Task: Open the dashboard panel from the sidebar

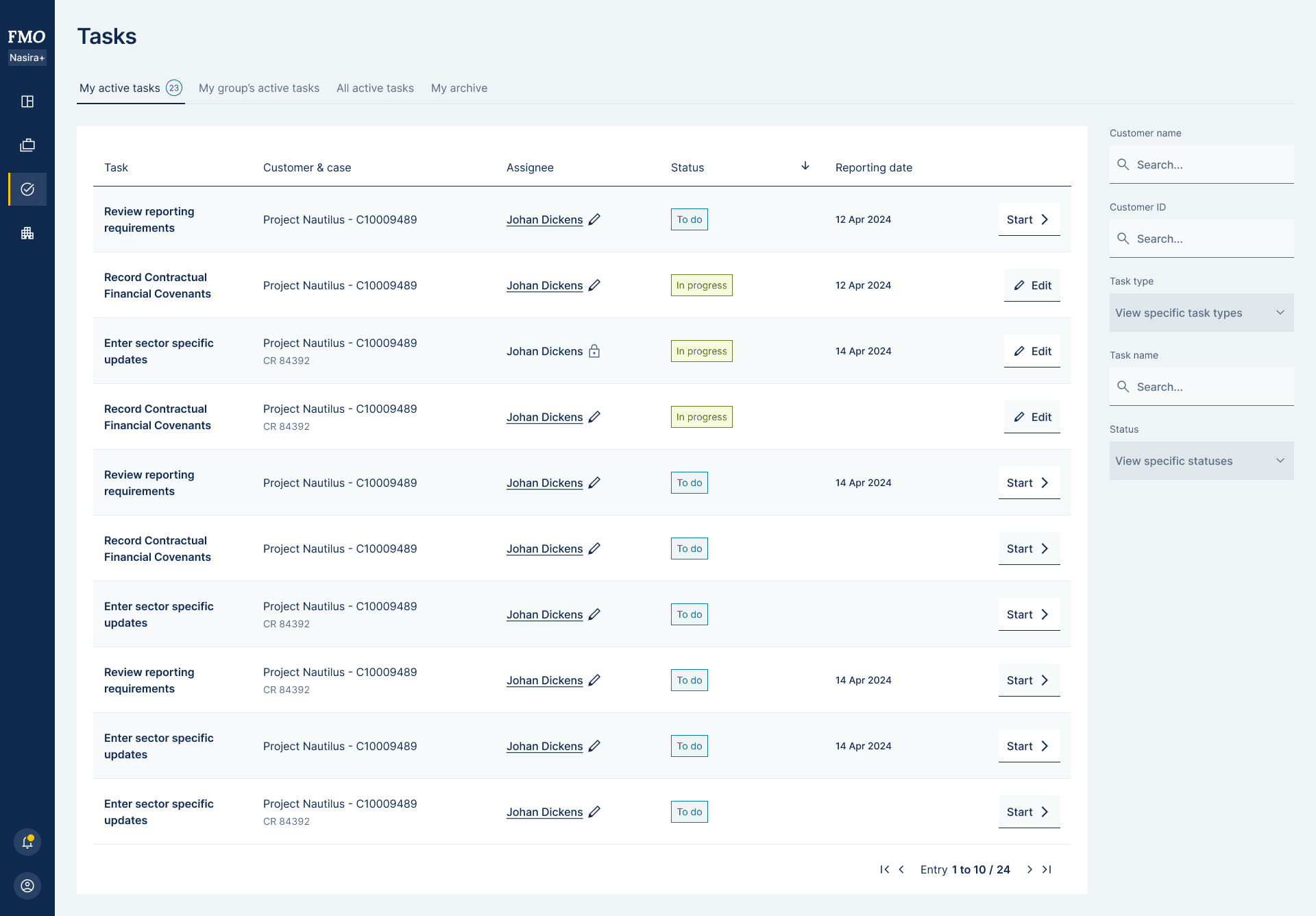Action: click(x=27, y=101)
